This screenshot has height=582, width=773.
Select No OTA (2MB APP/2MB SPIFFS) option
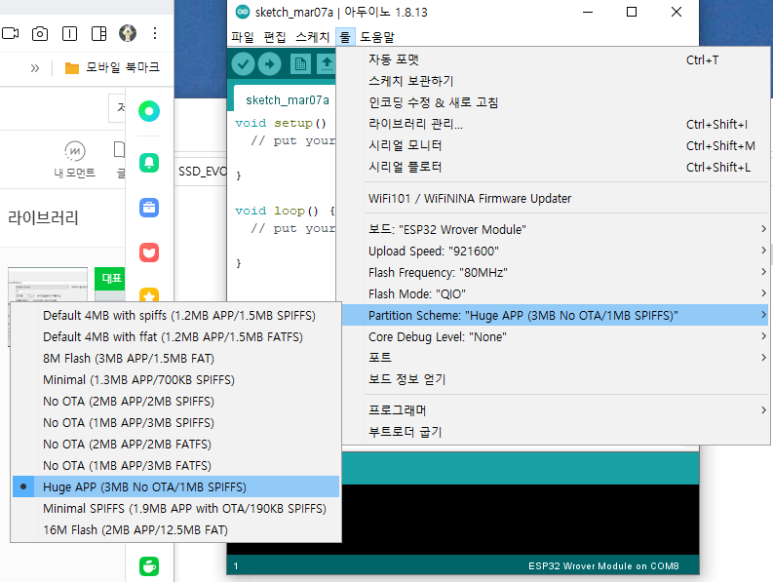176,401
